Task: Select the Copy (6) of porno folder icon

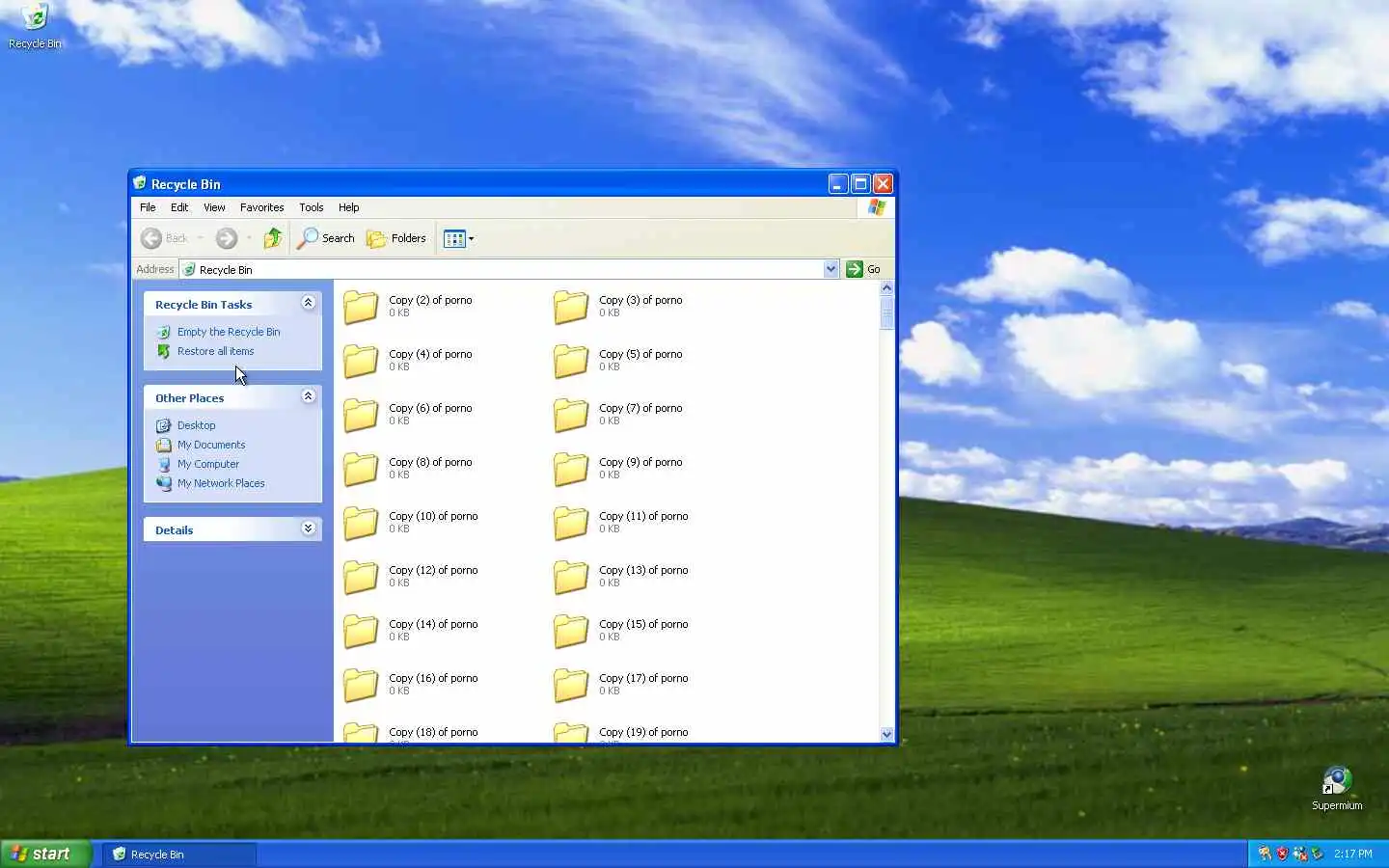Action: point(362,415)
